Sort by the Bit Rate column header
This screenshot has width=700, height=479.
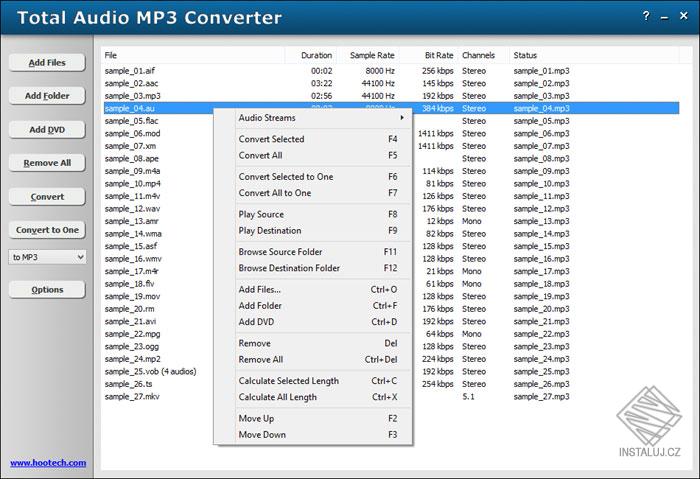[x=429, y=55]
